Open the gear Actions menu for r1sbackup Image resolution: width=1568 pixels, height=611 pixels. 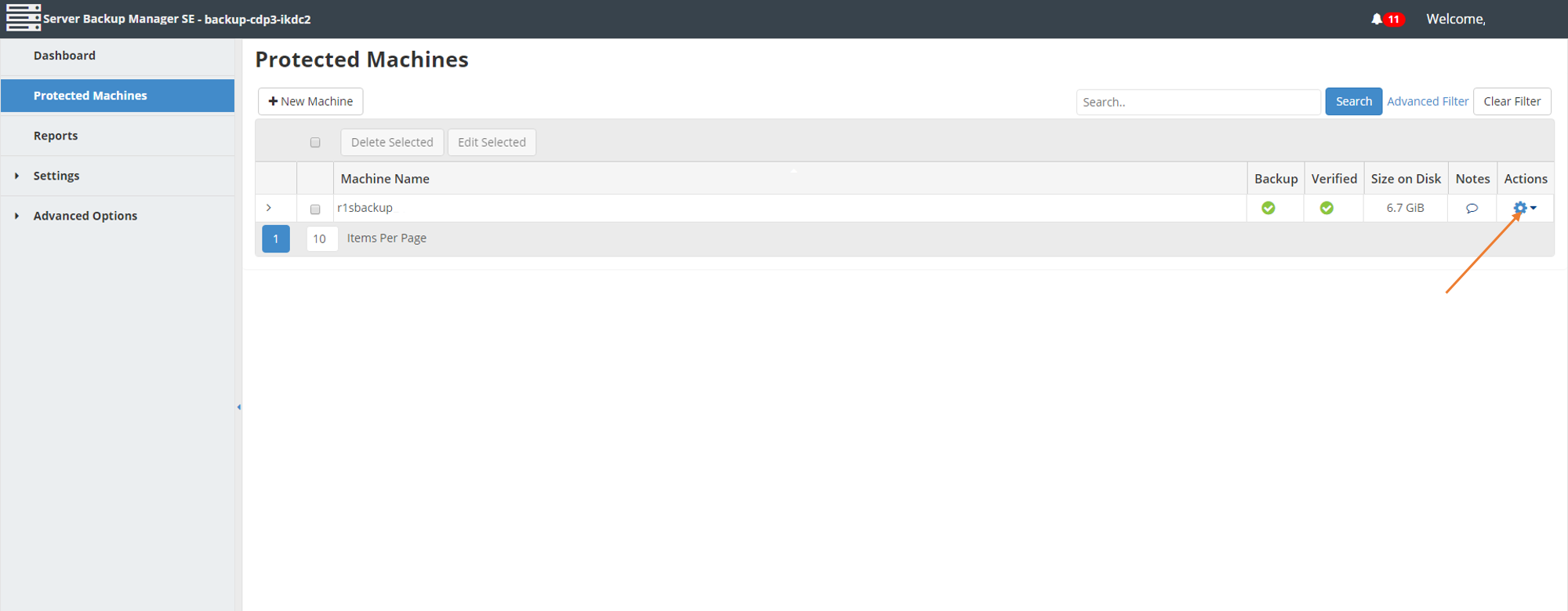pyautogui.click(x=1524, y=208)
